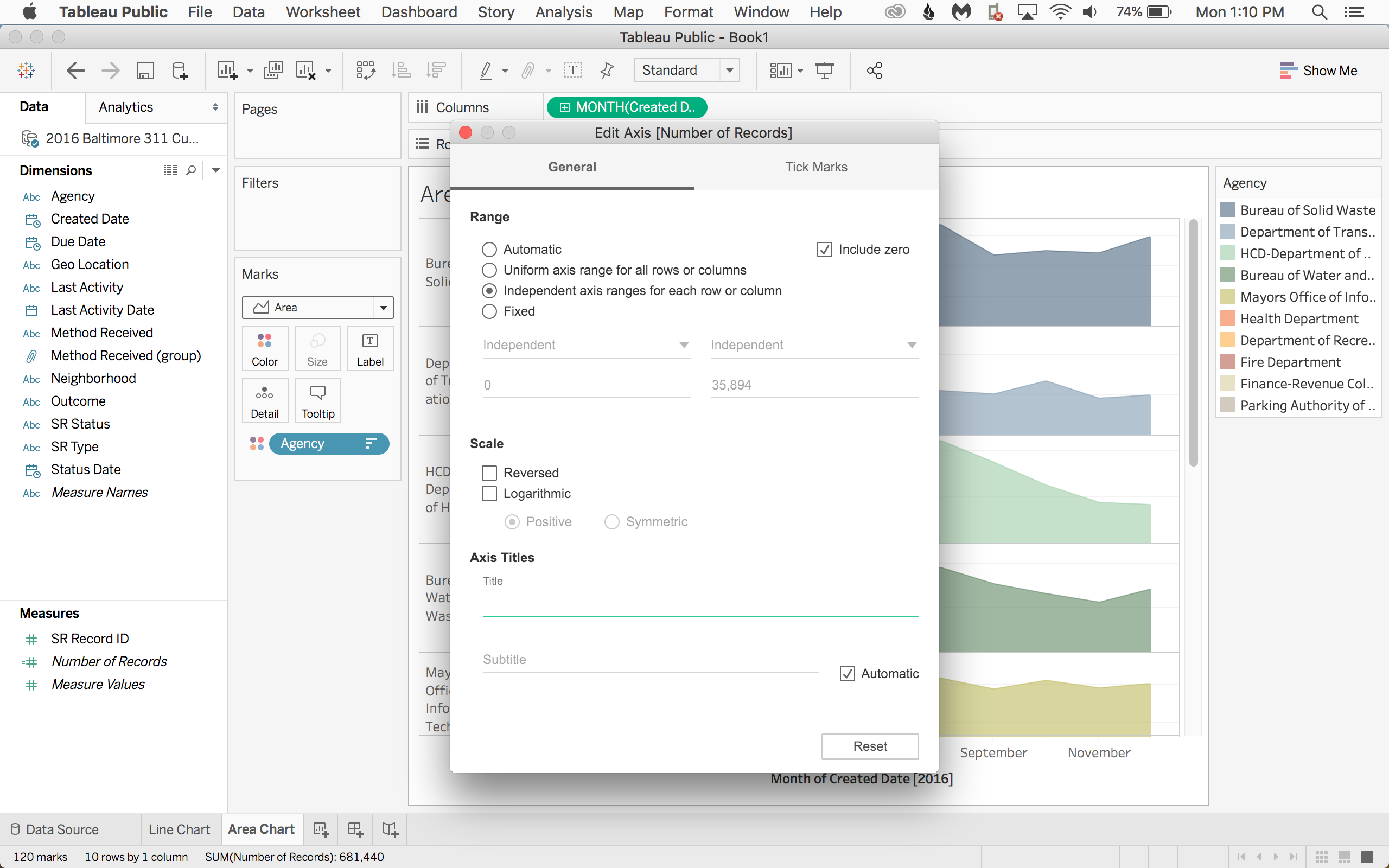Open Color settings on Marks card

pos(265,348)
